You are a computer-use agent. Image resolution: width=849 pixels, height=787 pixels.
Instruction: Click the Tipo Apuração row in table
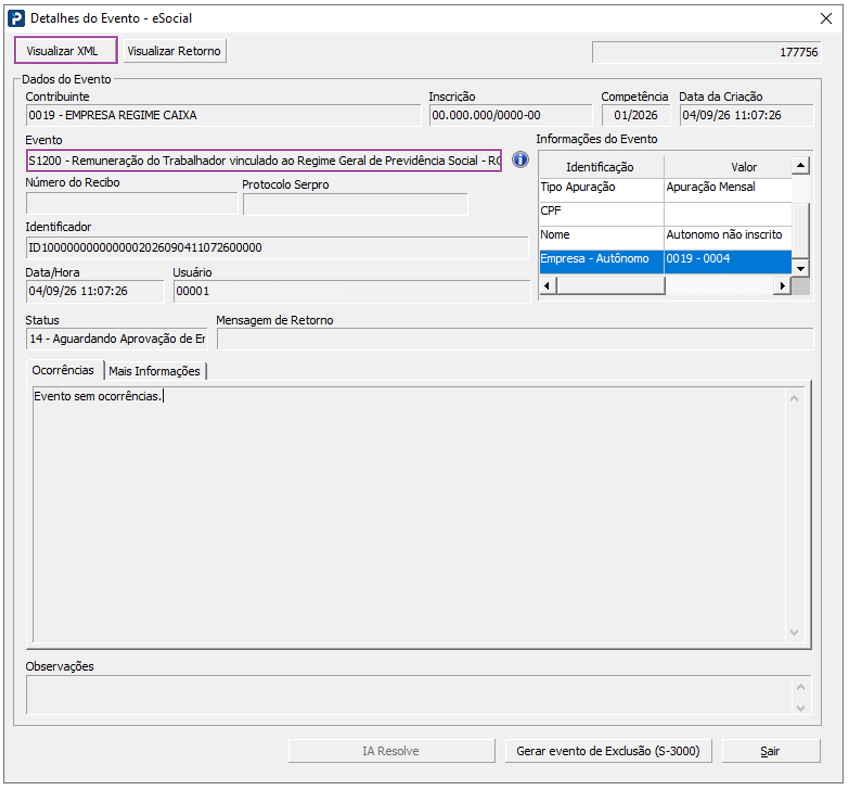pyautogui.click(x=665, y=188)
